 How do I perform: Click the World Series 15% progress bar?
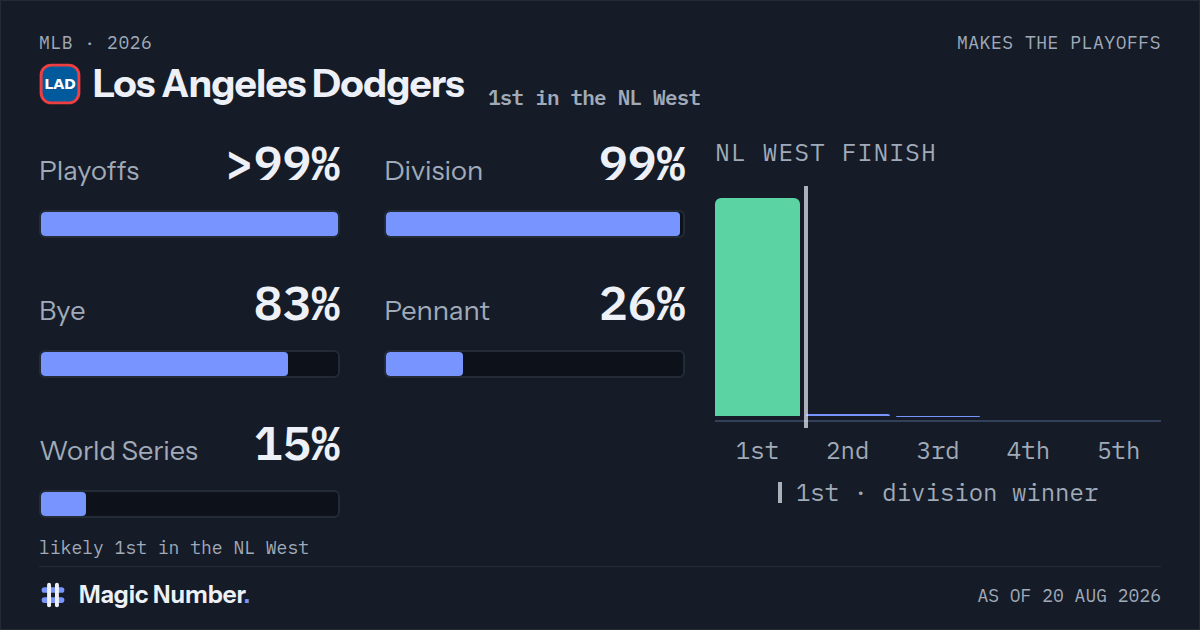click(x=189, y=504)
